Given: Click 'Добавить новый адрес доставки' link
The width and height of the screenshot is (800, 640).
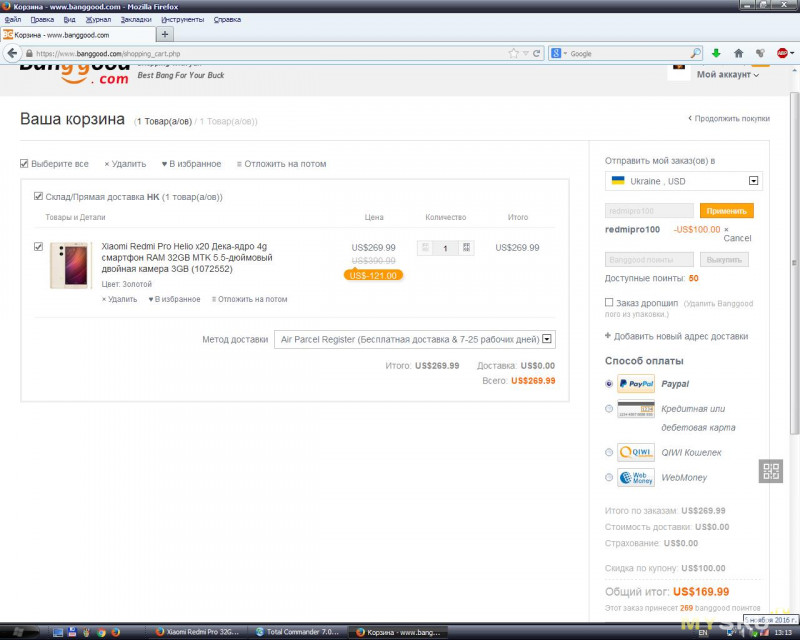Looking at the screenshot, I should [x=677, y=336].
